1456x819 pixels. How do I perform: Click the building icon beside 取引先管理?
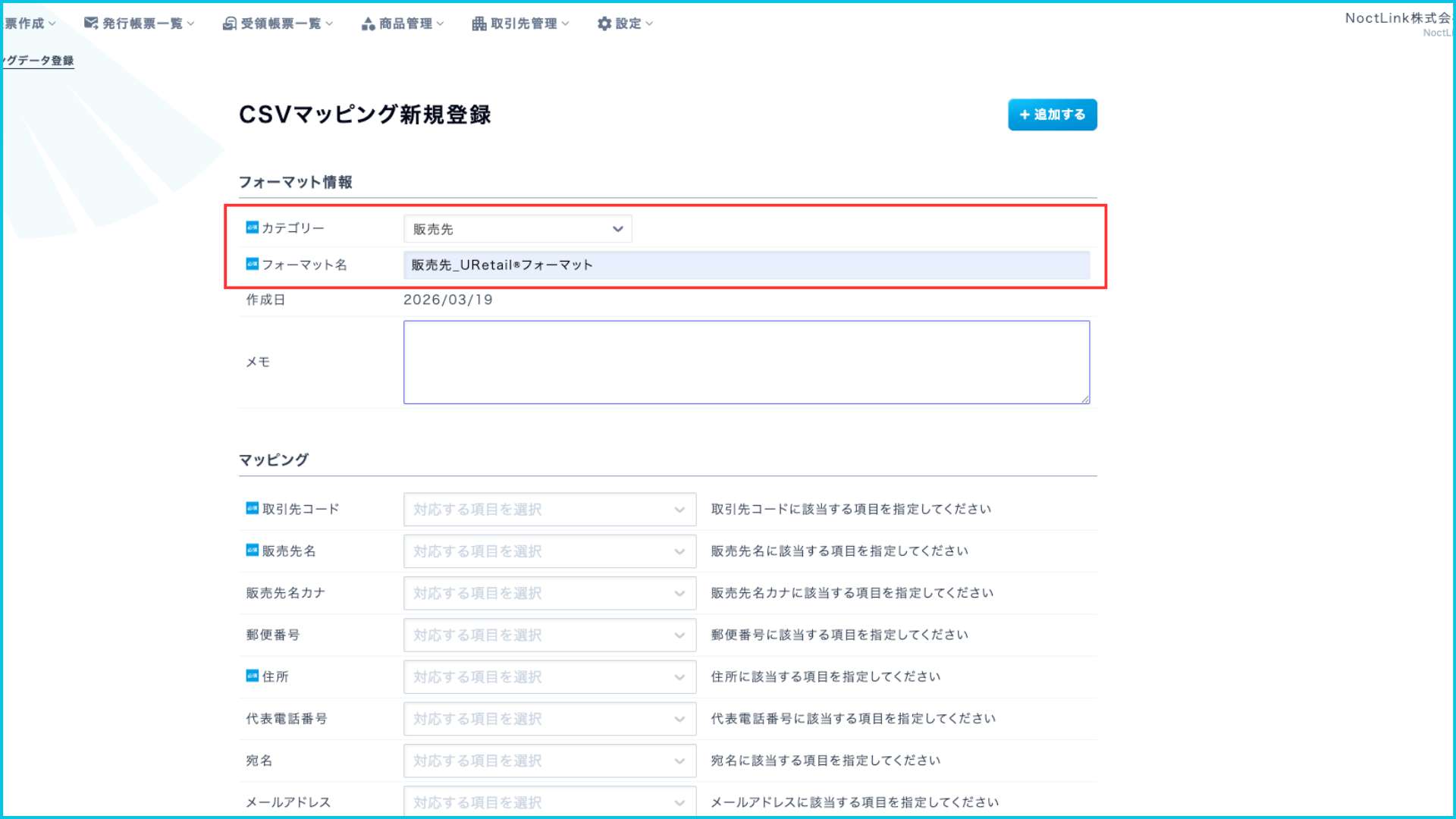point(479,24)
